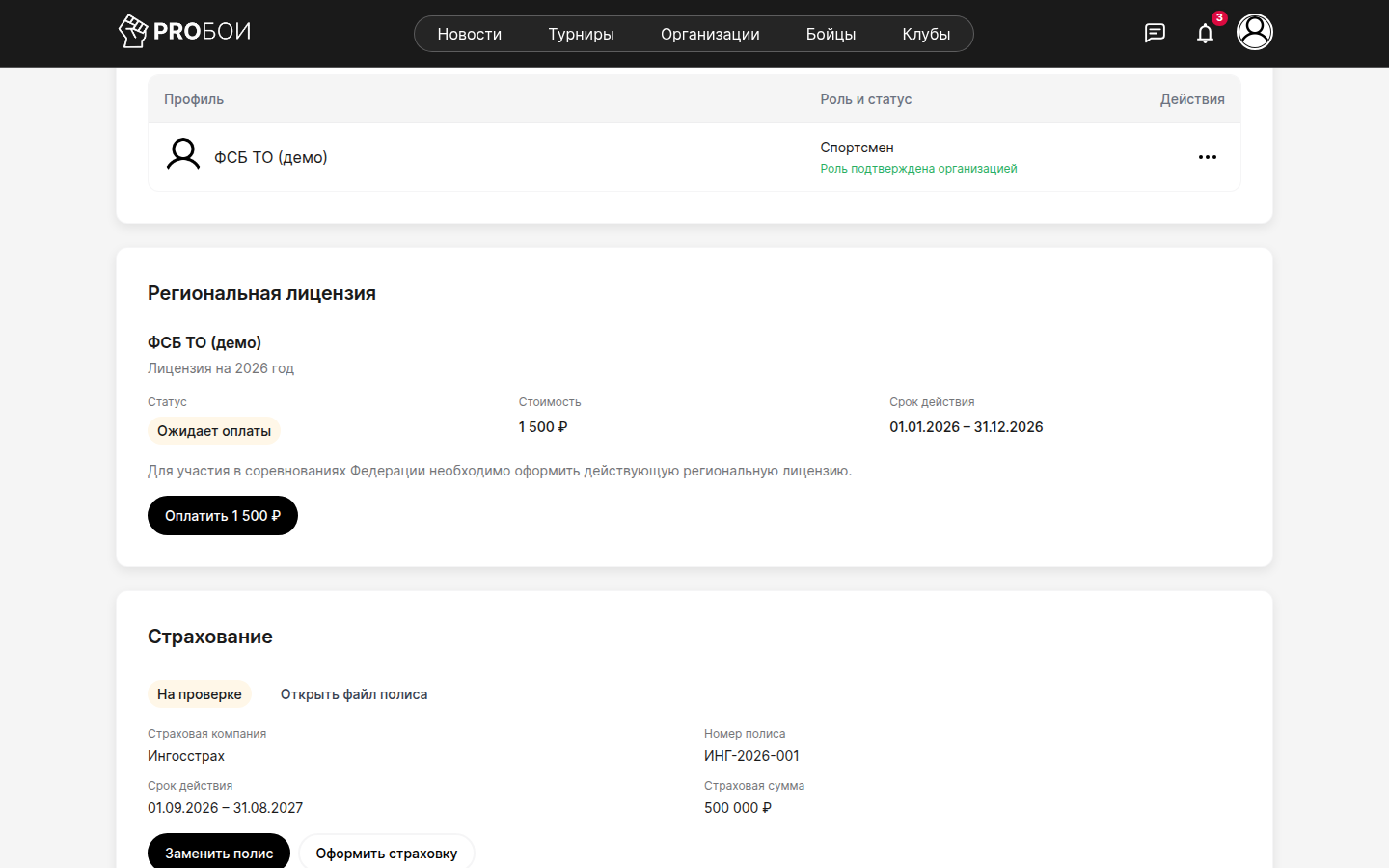Open the Бойцы page
The image size is (1389, 868).
pyautogui.click(x=831, y=34)
